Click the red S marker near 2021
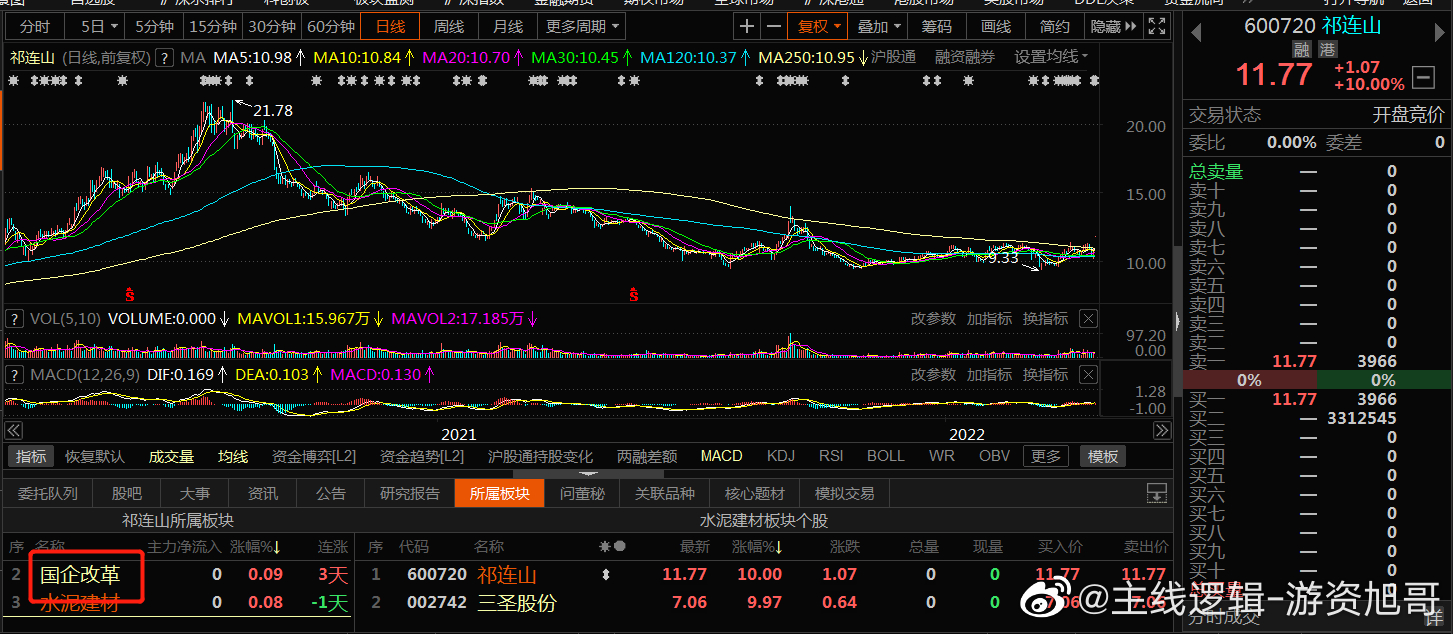 click(633, 294)
